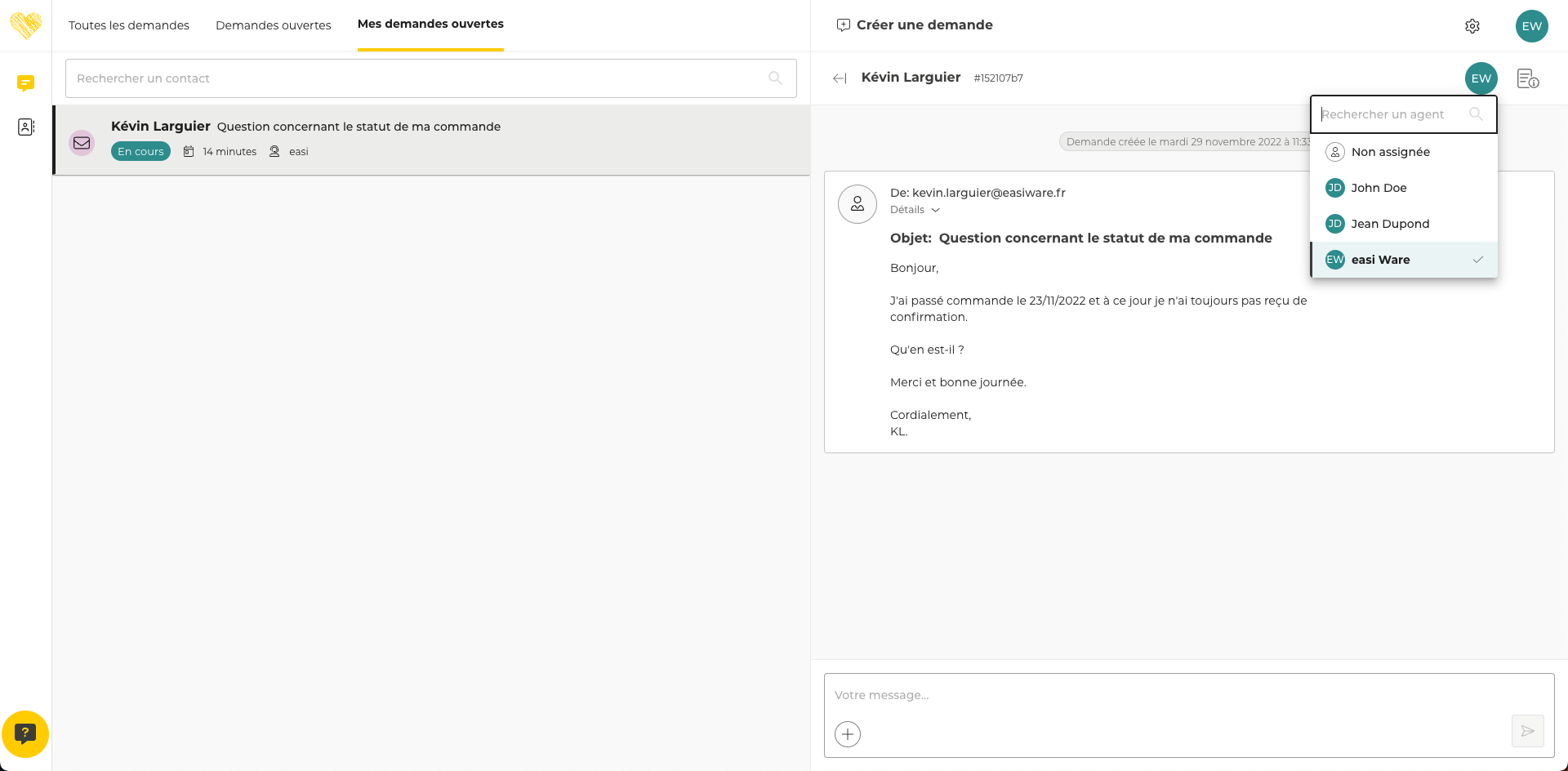The image size is (1568, 771).
Task: Switch to Demandes ouvertes tab
Action: pyautogui.click(x=273, y=25)
